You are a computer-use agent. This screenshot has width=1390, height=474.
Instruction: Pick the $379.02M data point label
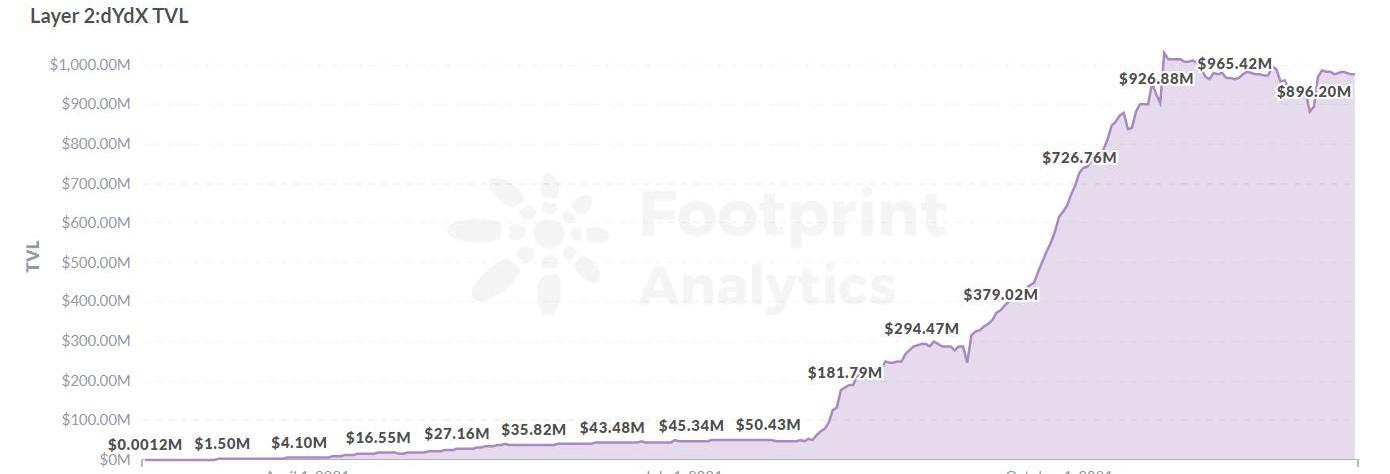pyautogui.click(x=1000, y=295)
